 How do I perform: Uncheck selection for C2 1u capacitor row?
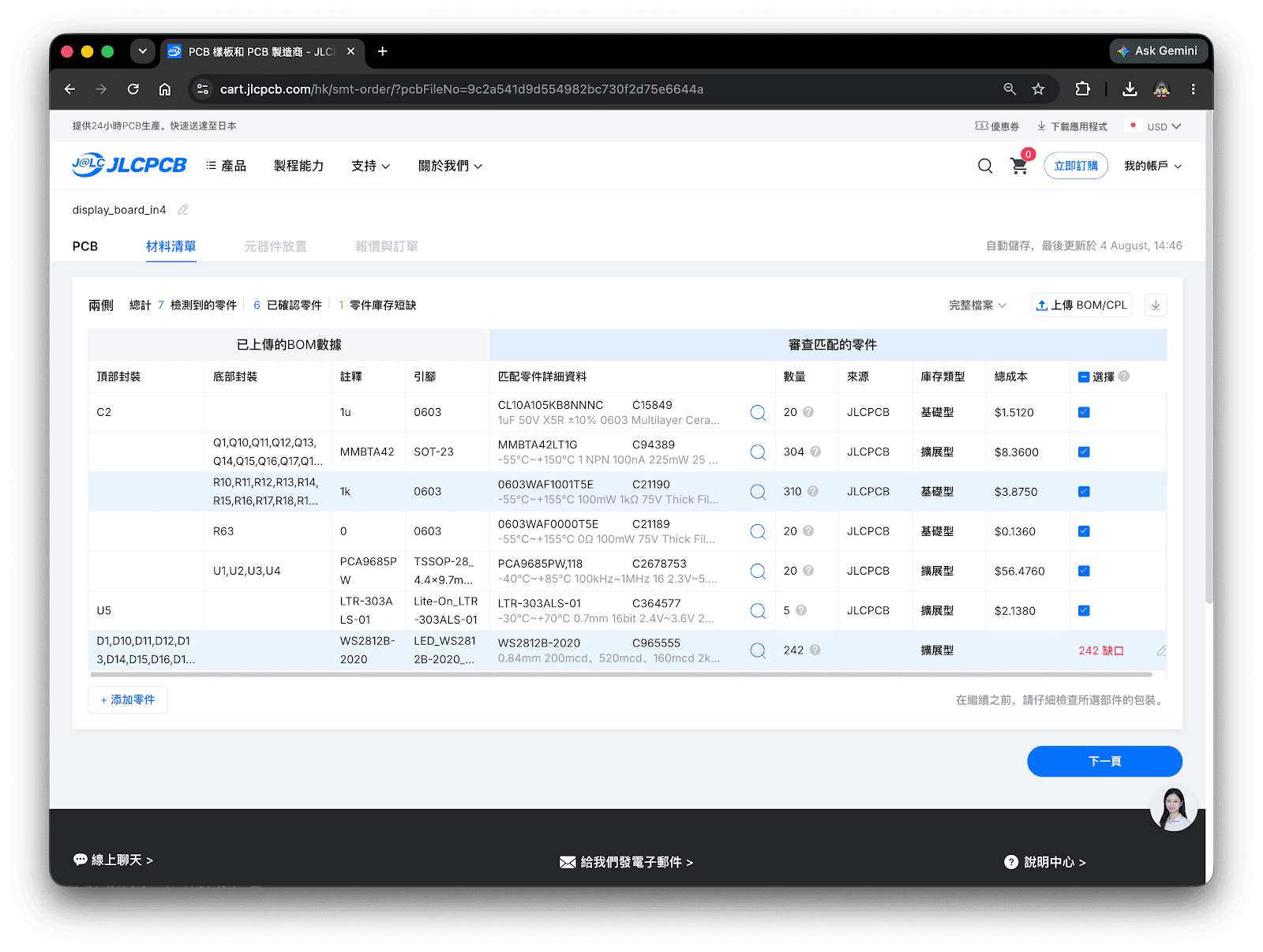(1084, 412)
